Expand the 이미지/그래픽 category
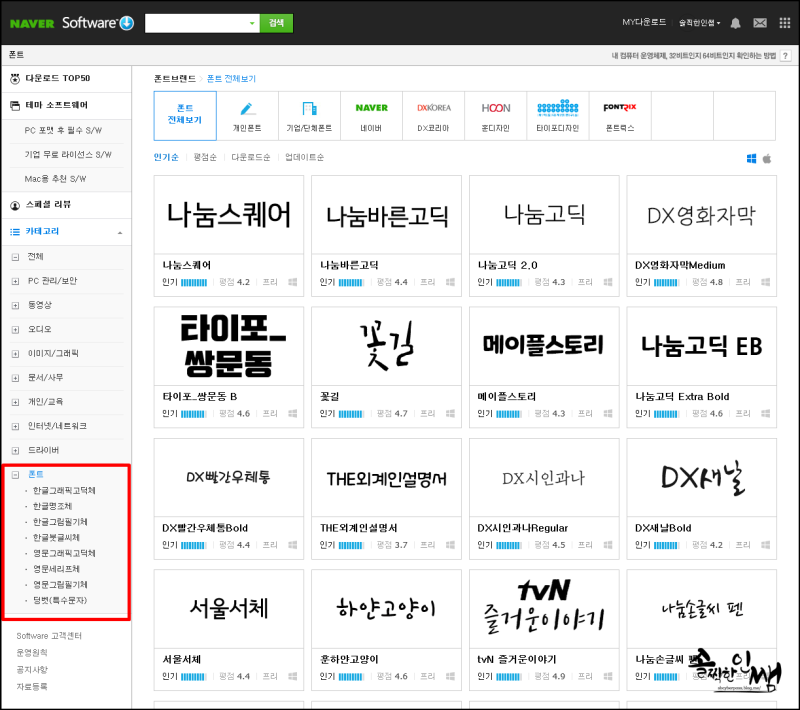800x710 pixels. click(x=15, y=354)
